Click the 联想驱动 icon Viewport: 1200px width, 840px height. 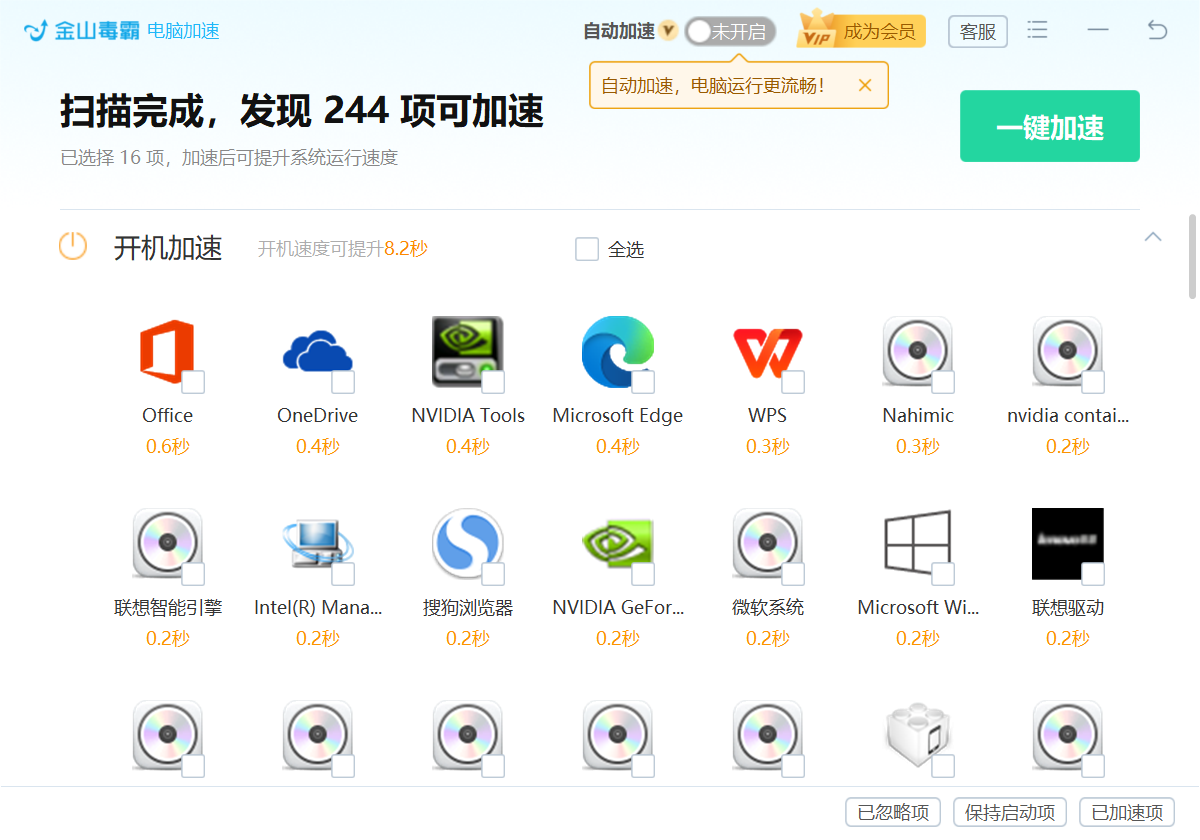click(x=1067, y=543)
